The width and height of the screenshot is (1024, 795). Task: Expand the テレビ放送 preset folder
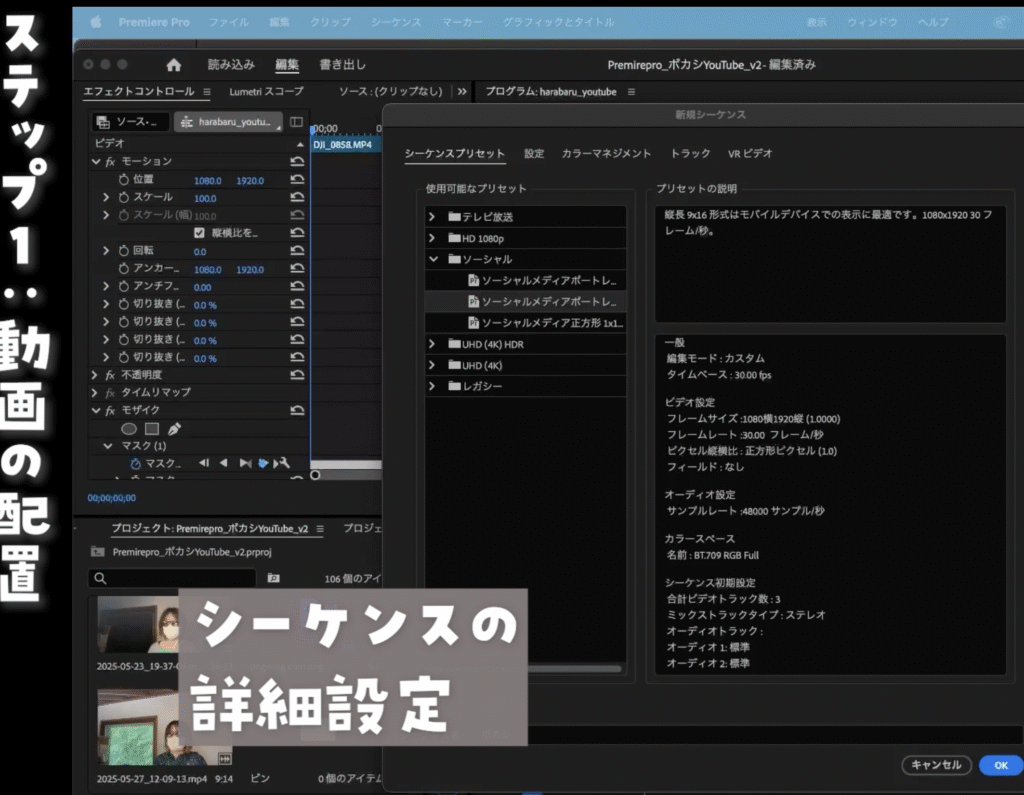432,216
